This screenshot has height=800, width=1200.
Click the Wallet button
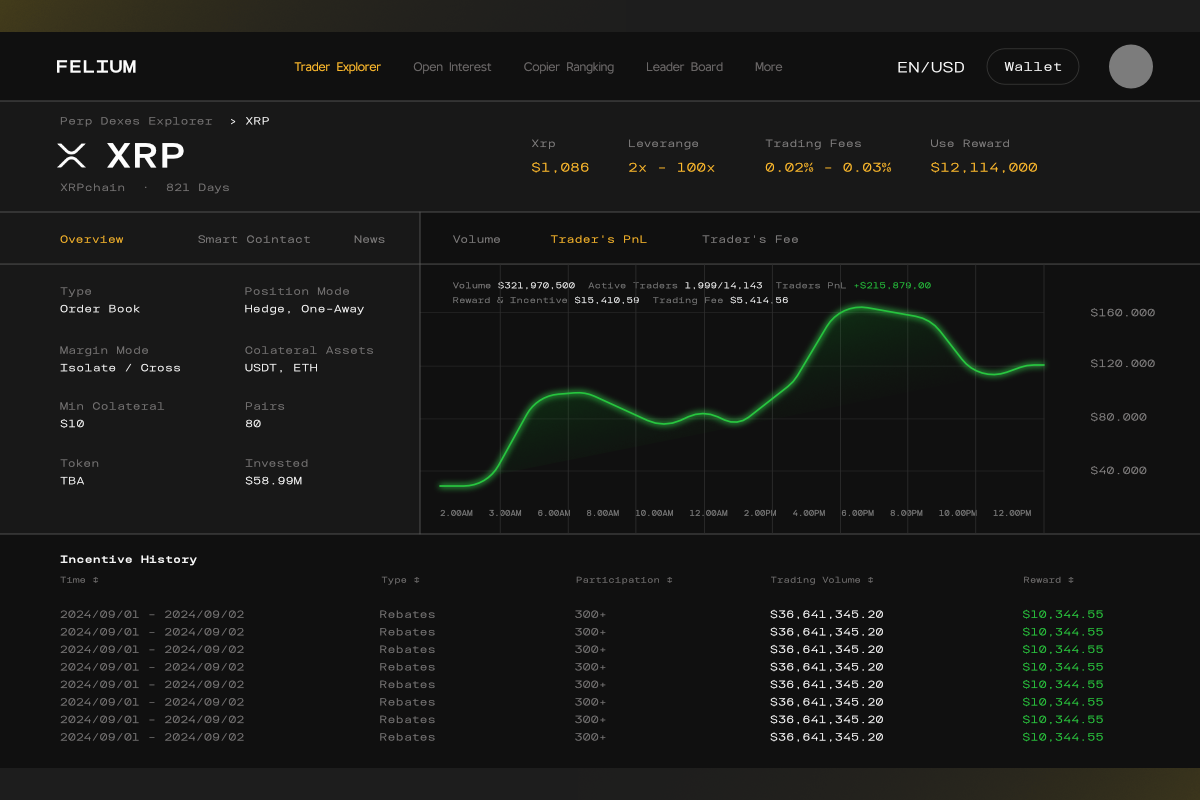point(1032,67)
